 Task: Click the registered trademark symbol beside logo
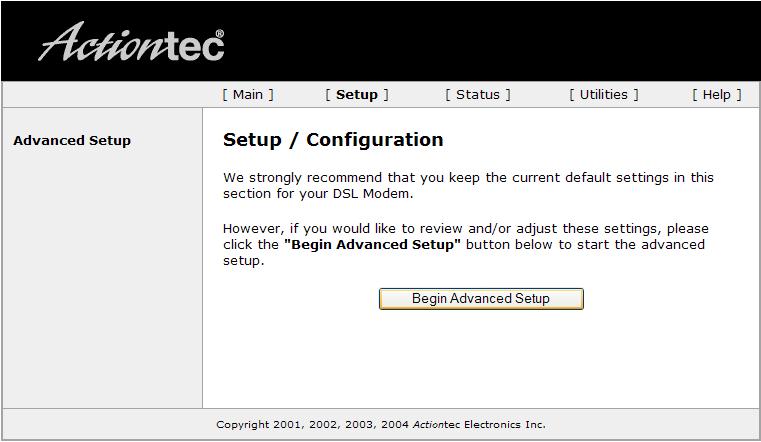(x=219, y=33)
